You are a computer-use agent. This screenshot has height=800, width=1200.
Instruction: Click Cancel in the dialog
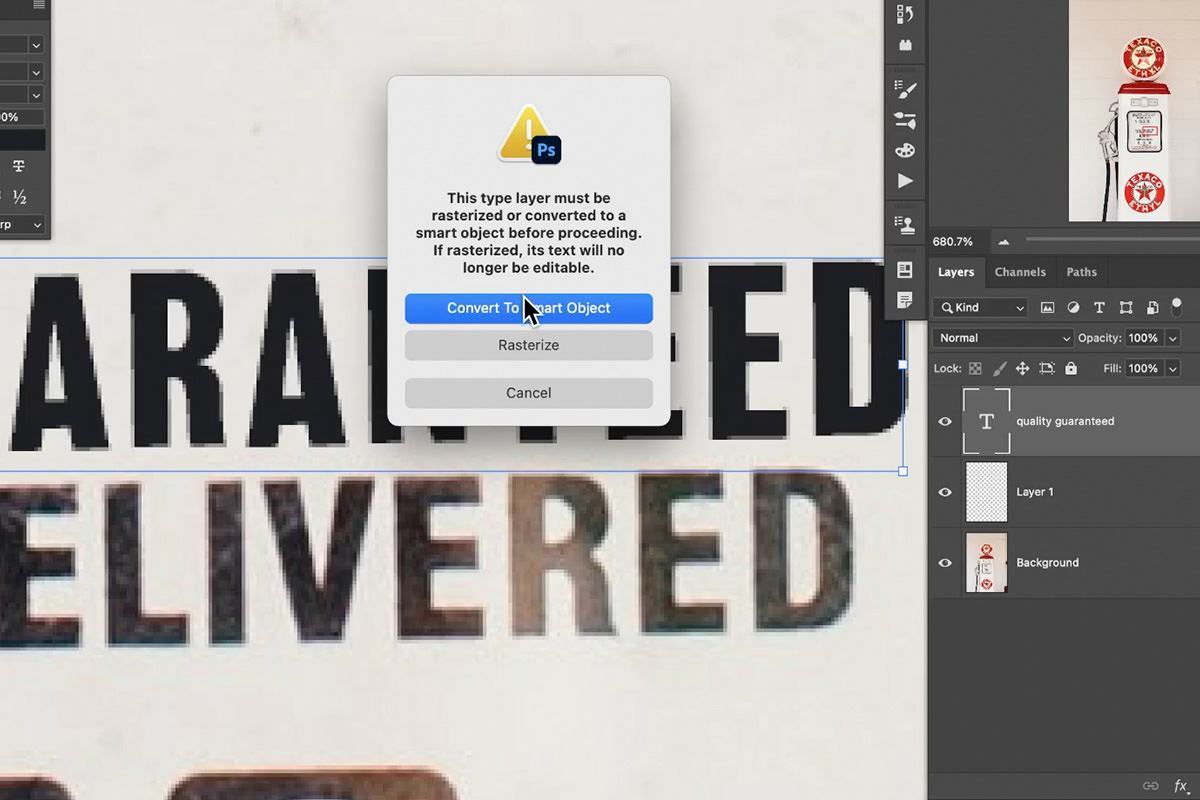point(529,393)
